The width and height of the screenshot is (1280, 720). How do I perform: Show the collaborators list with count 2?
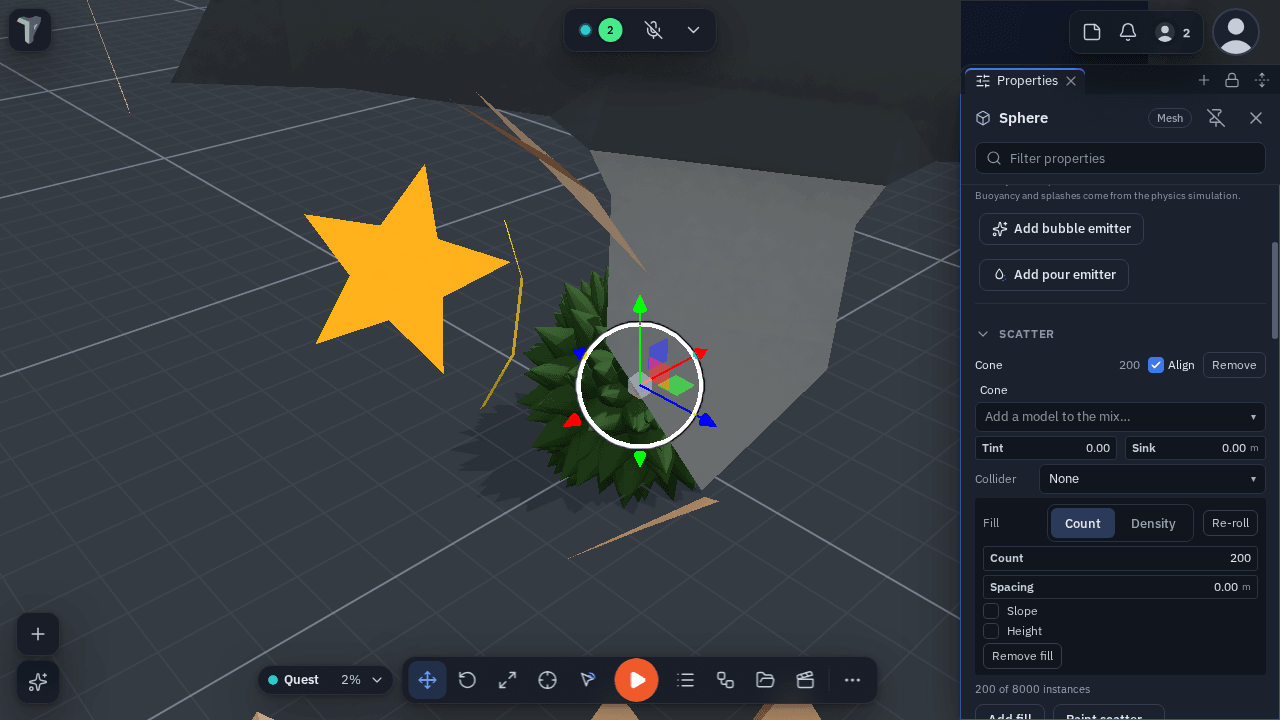point(1173,32)
